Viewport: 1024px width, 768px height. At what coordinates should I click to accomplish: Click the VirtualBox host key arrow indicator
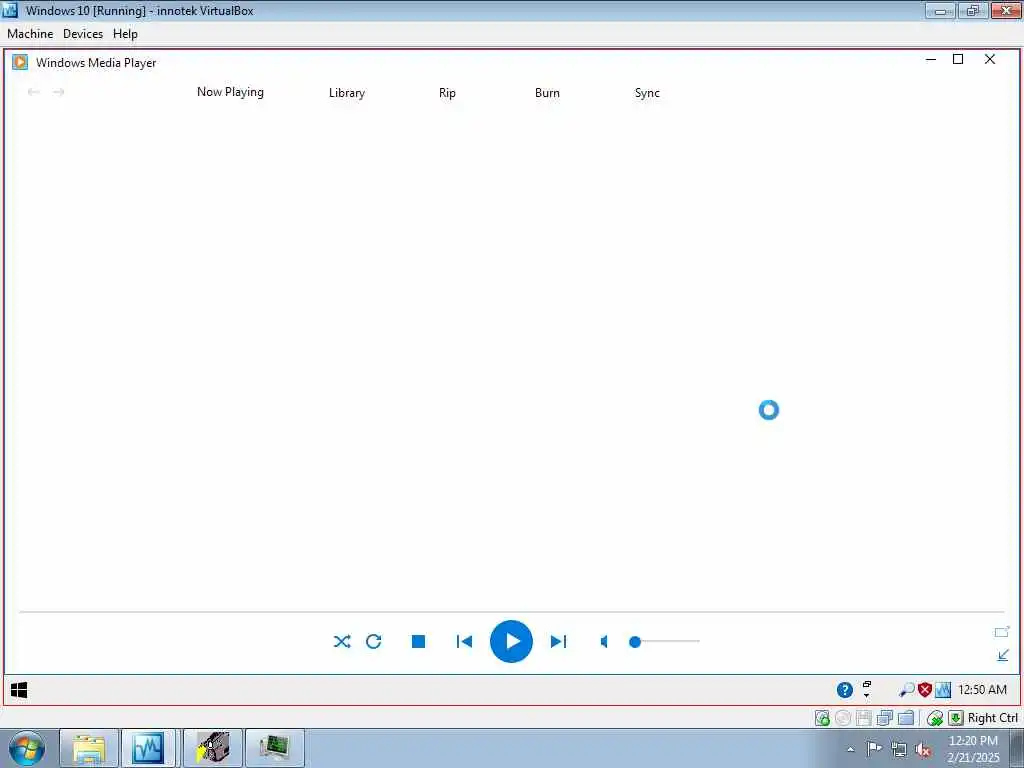pyautogui.click(x=955, y=718)
